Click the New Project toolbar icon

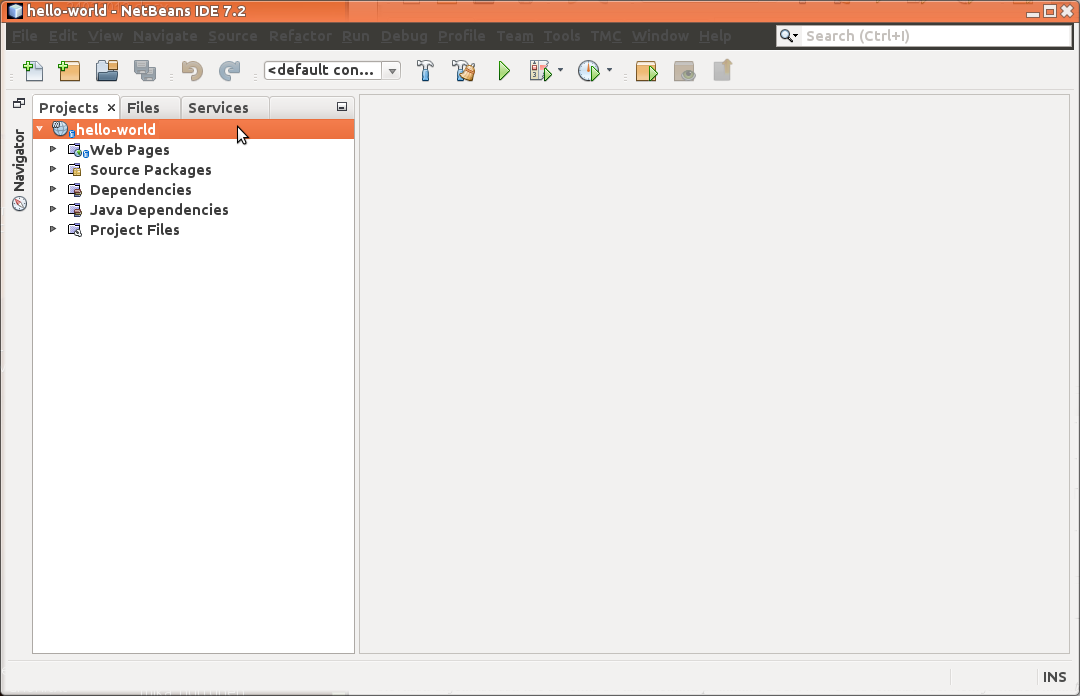[69, 71]
